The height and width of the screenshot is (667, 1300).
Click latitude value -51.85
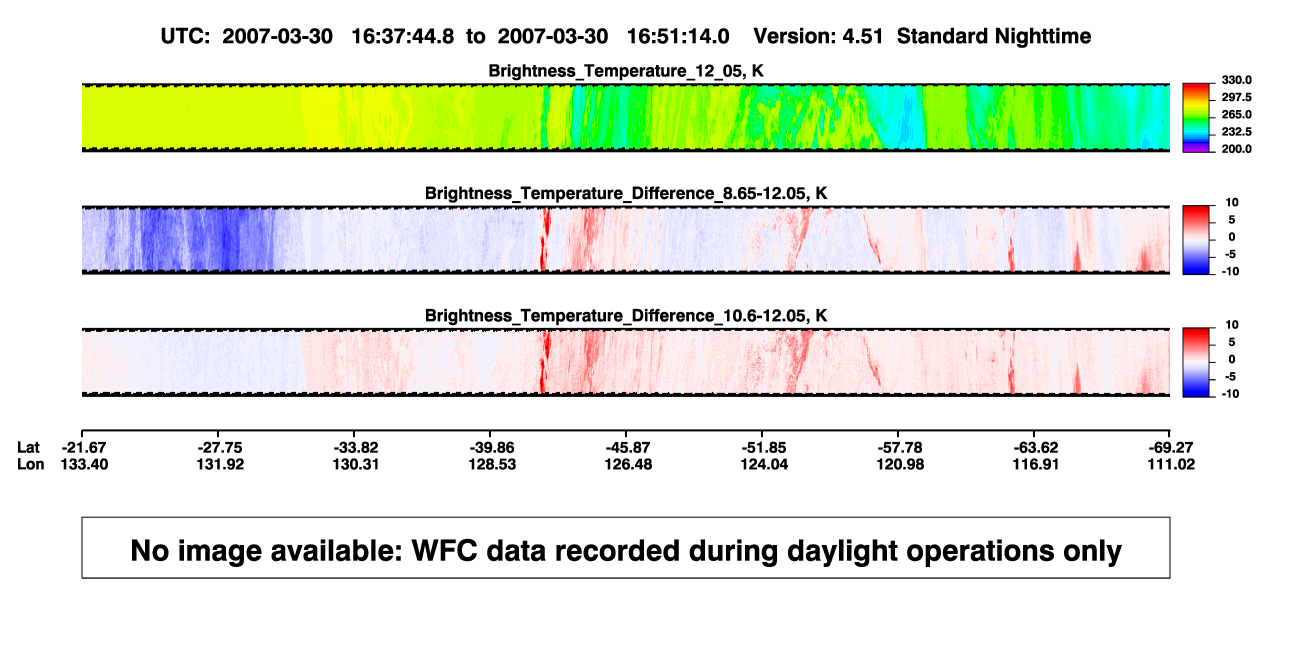point(763,447)
